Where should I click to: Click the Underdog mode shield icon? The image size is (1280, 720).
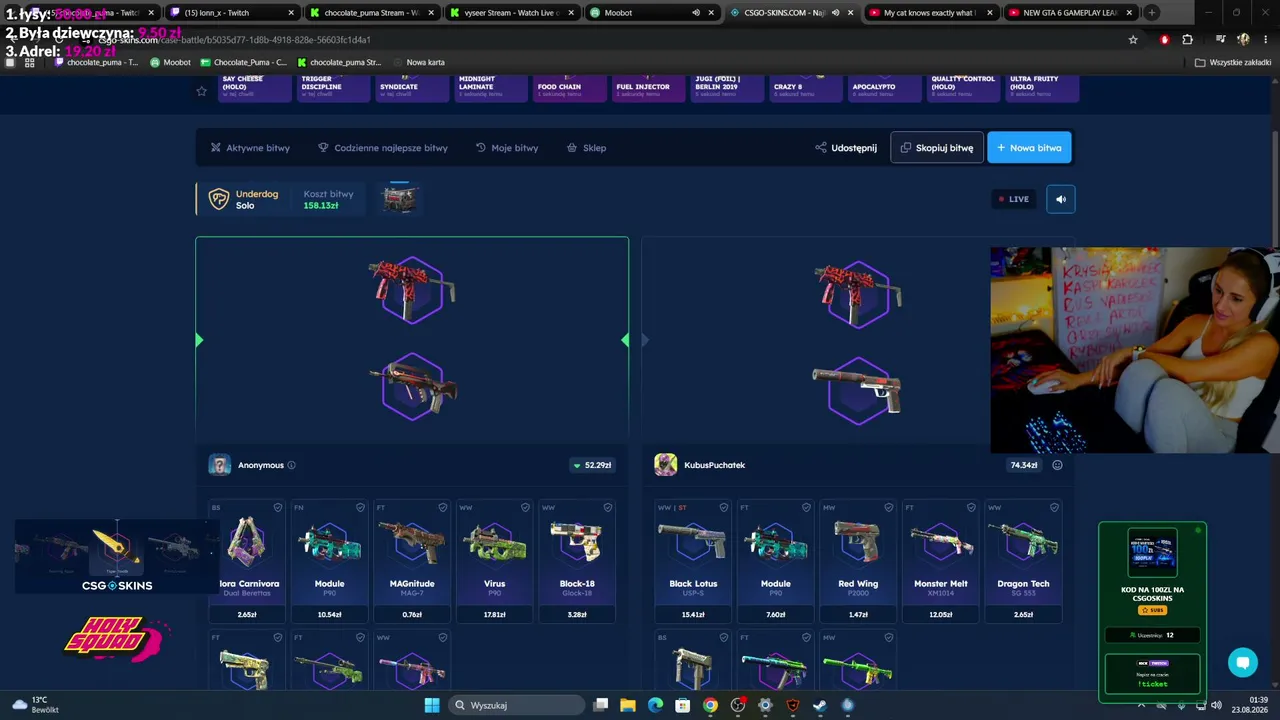pos(218,199)
